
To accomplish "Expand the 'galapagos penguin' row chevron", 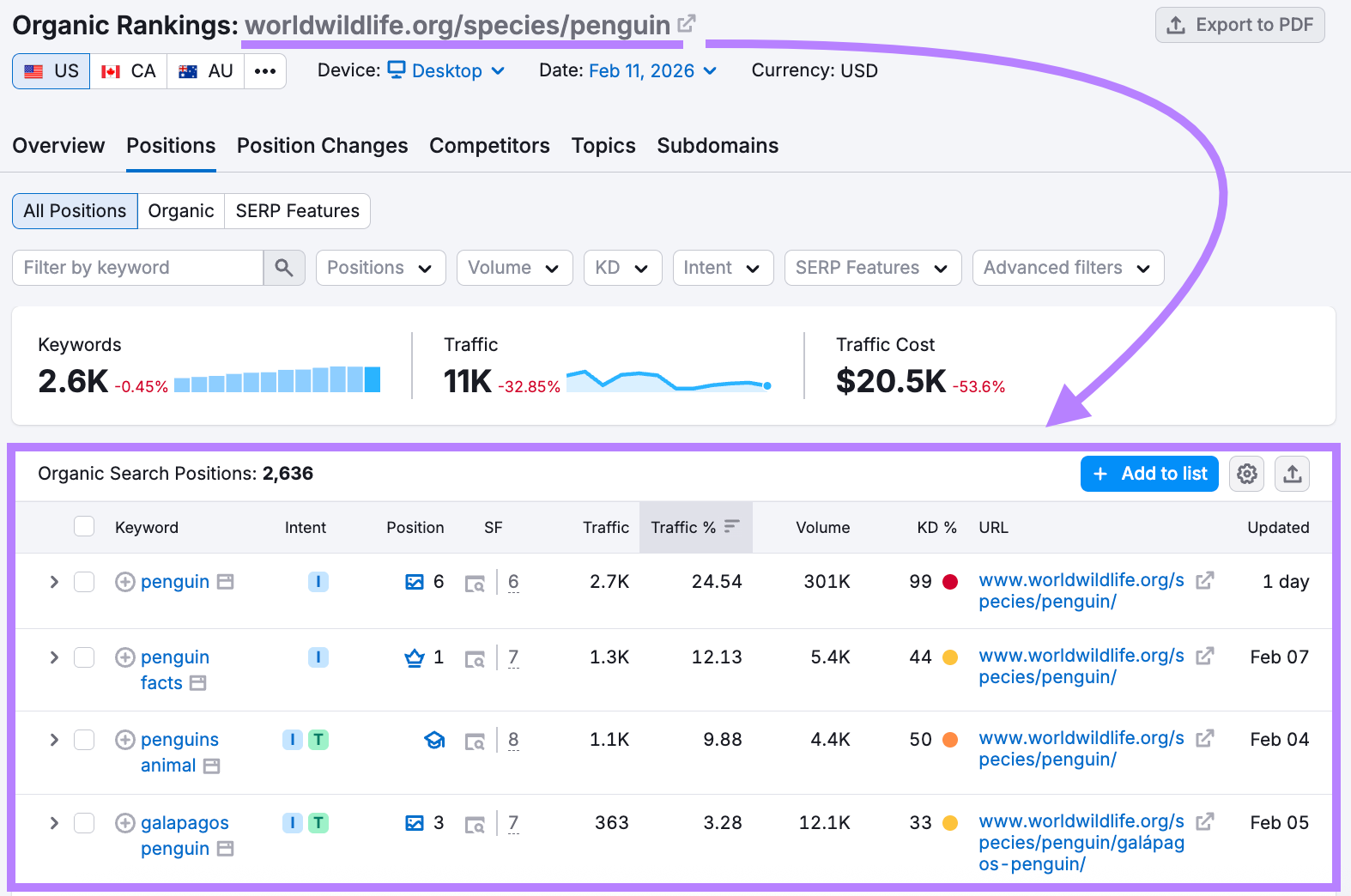I will click(x=54, y=823).
